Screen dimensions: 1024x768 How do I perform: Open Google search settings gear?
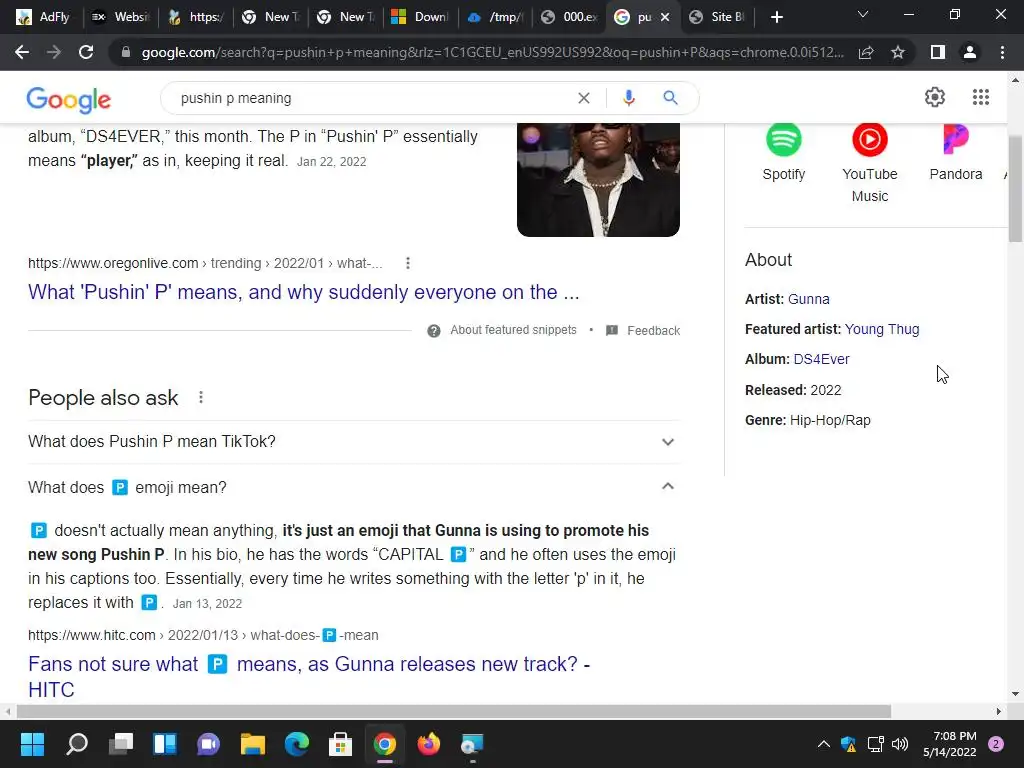pyautogui.click(x=935, y=97)
